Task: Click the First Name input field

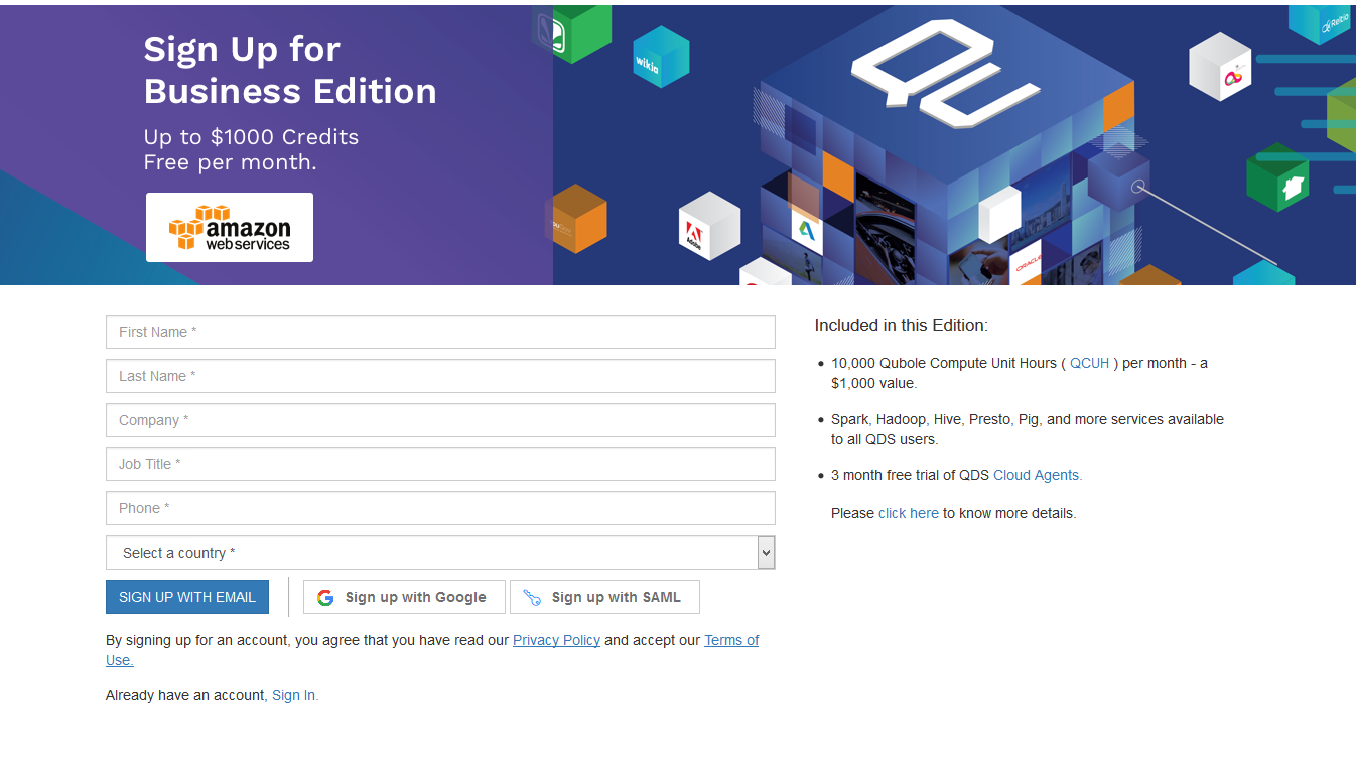Action: click(440, 332)
